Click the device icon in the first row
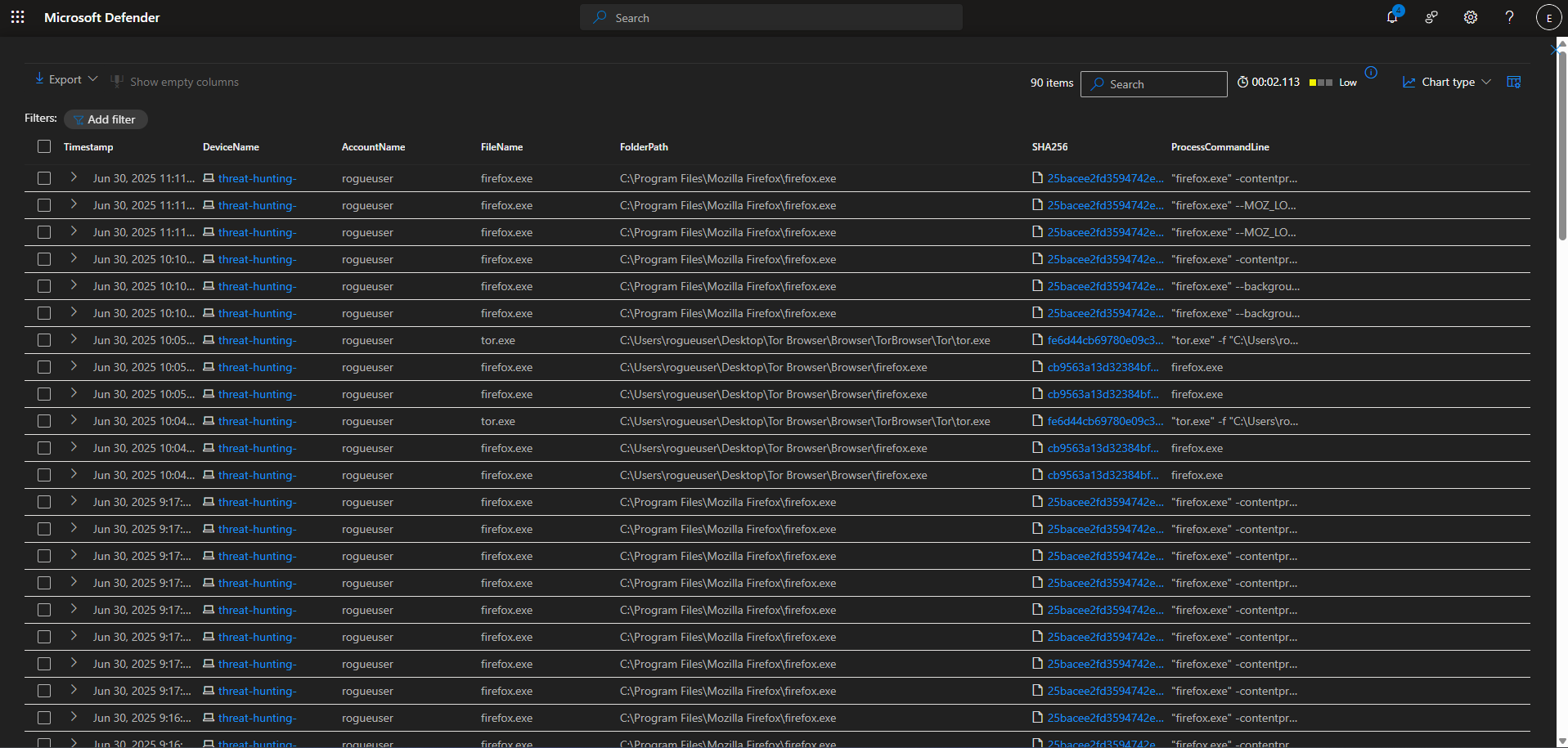Viewport: 1568px width, 748px height. tap(209, 178)
